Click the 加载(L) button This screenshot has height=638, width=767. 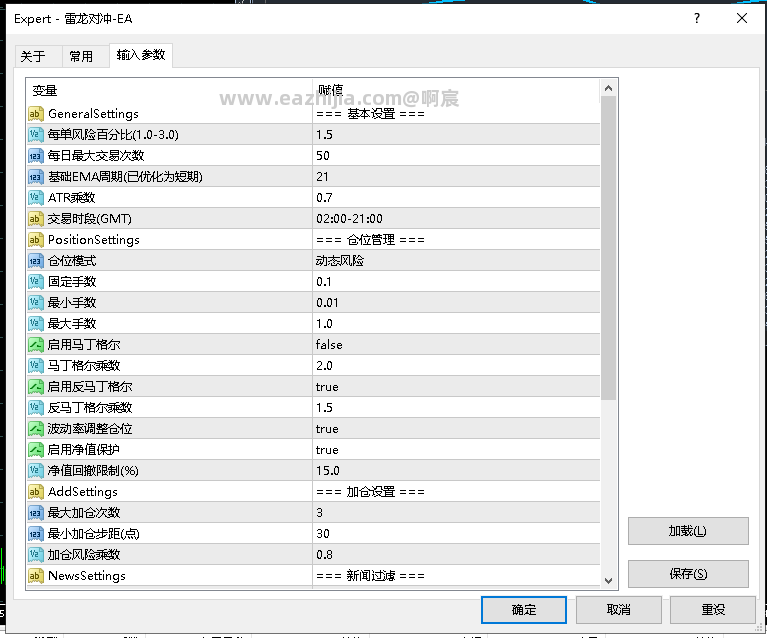pos(688,531)
